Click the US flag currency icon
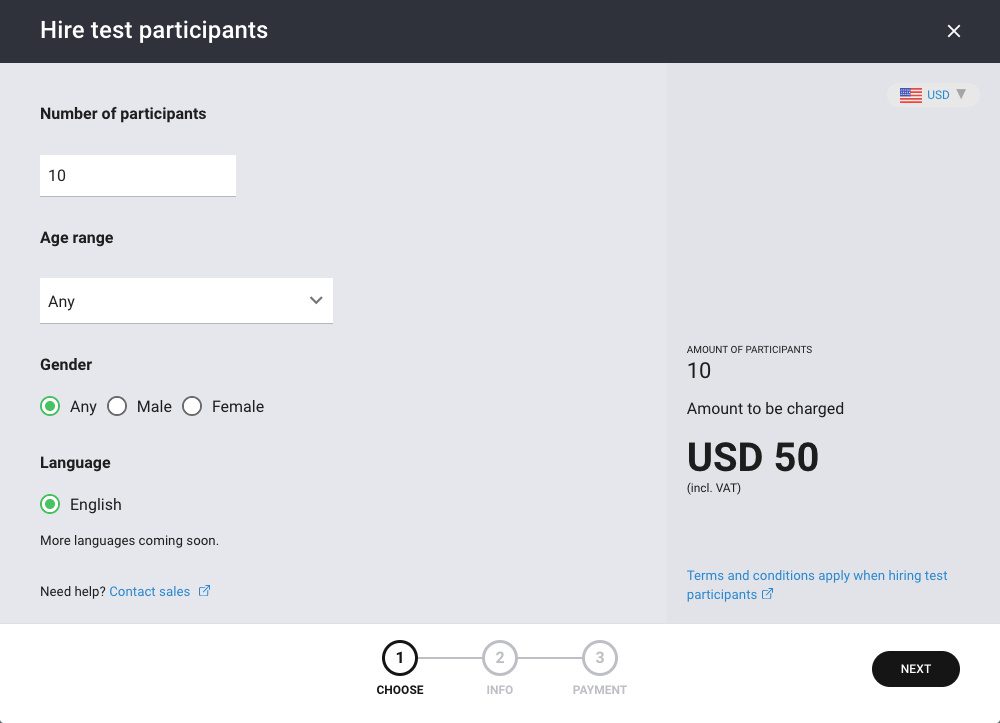Image resolution: width=1000 pixels, height=723 pixels. coord(911,95)
